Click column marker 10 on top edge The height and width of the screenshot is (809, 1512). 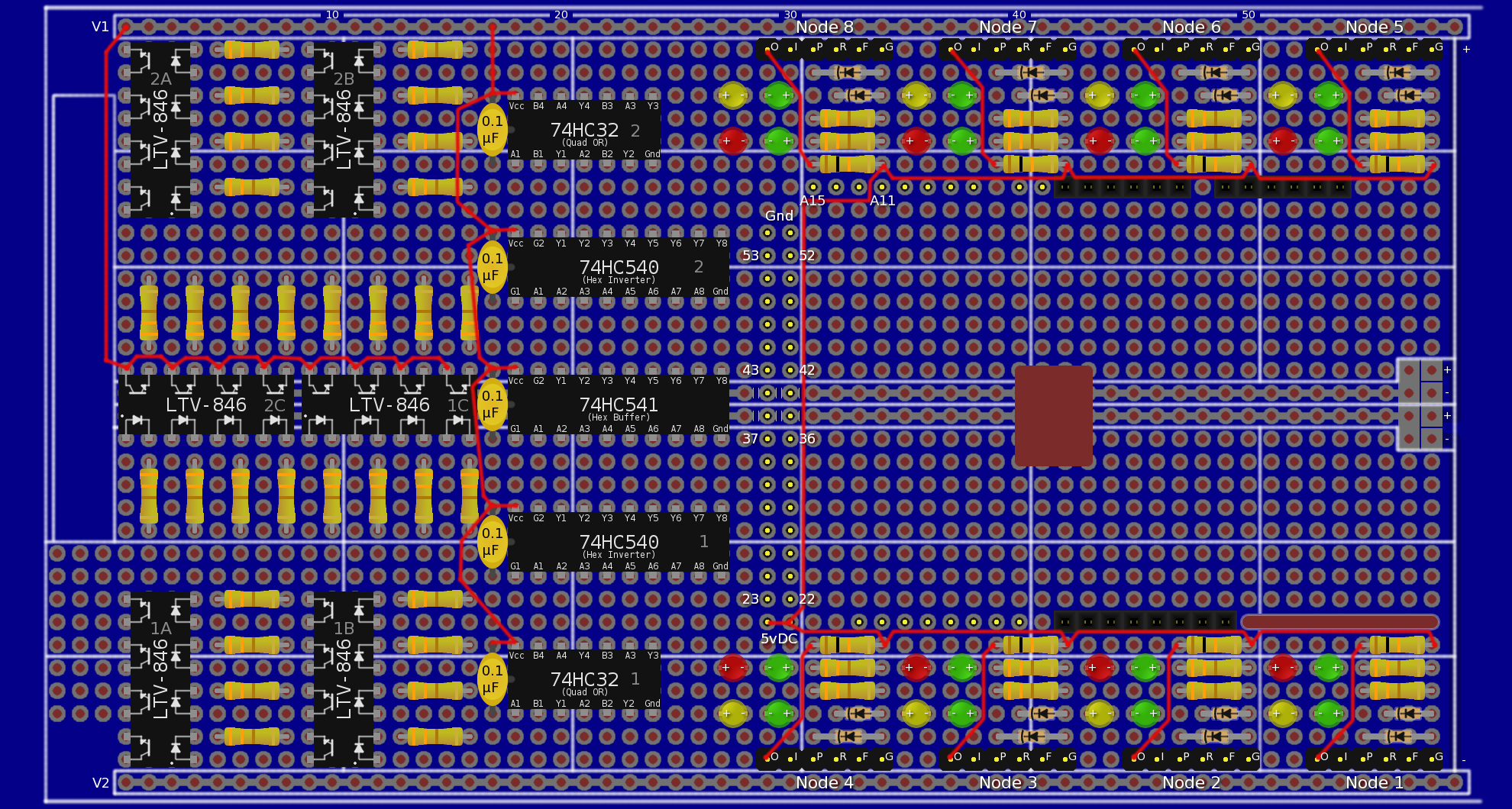[x=332, y=15]
